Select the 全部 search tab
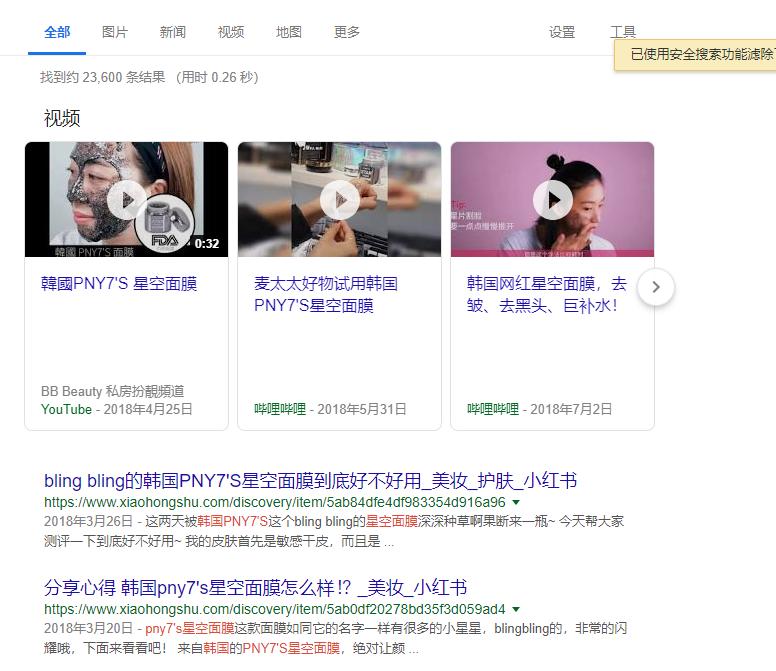Image resolution: width=776 pixels, height=671 pixels. pos(57,33)
